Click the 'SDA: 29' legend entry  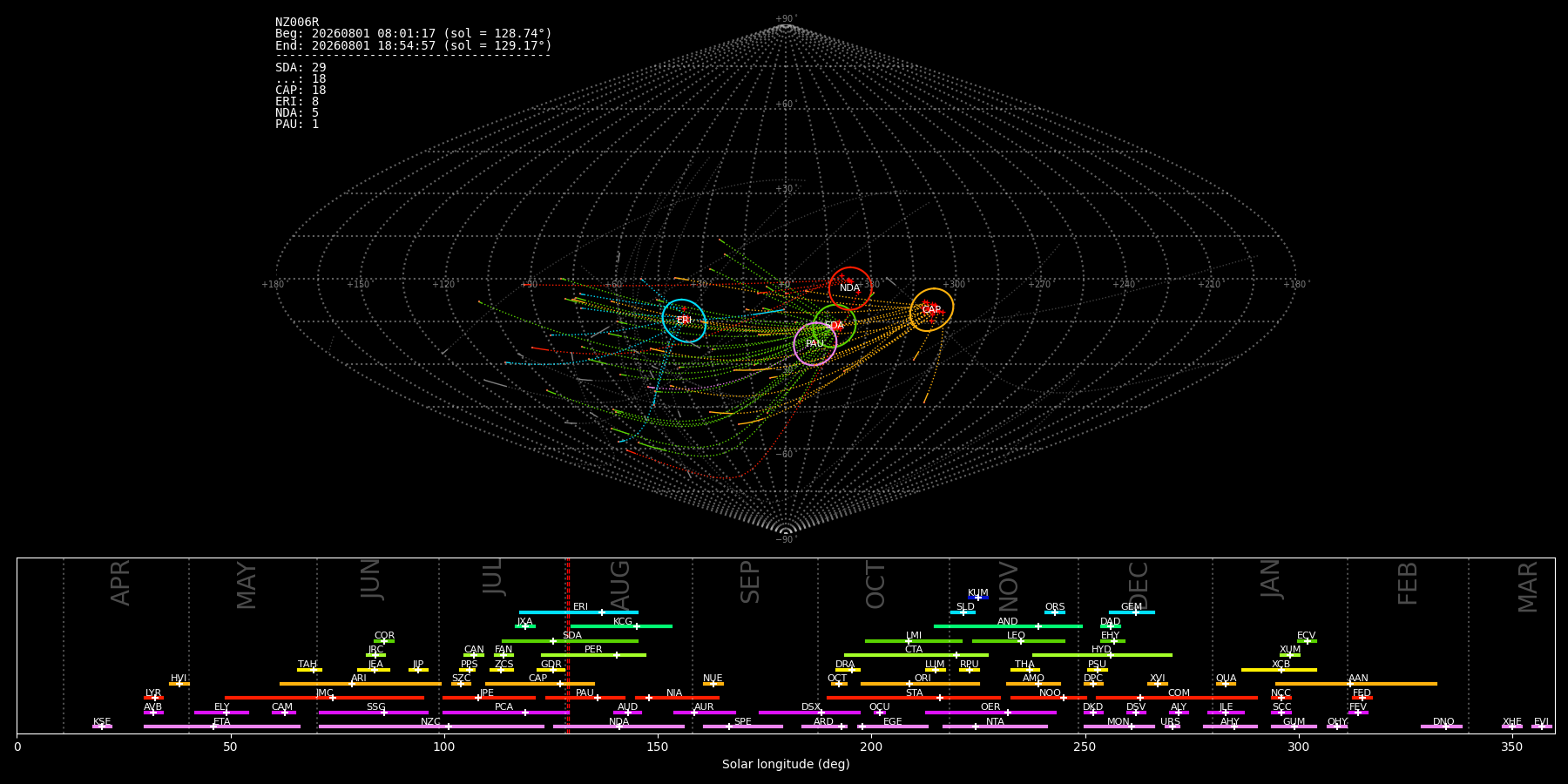click(301, 67)
